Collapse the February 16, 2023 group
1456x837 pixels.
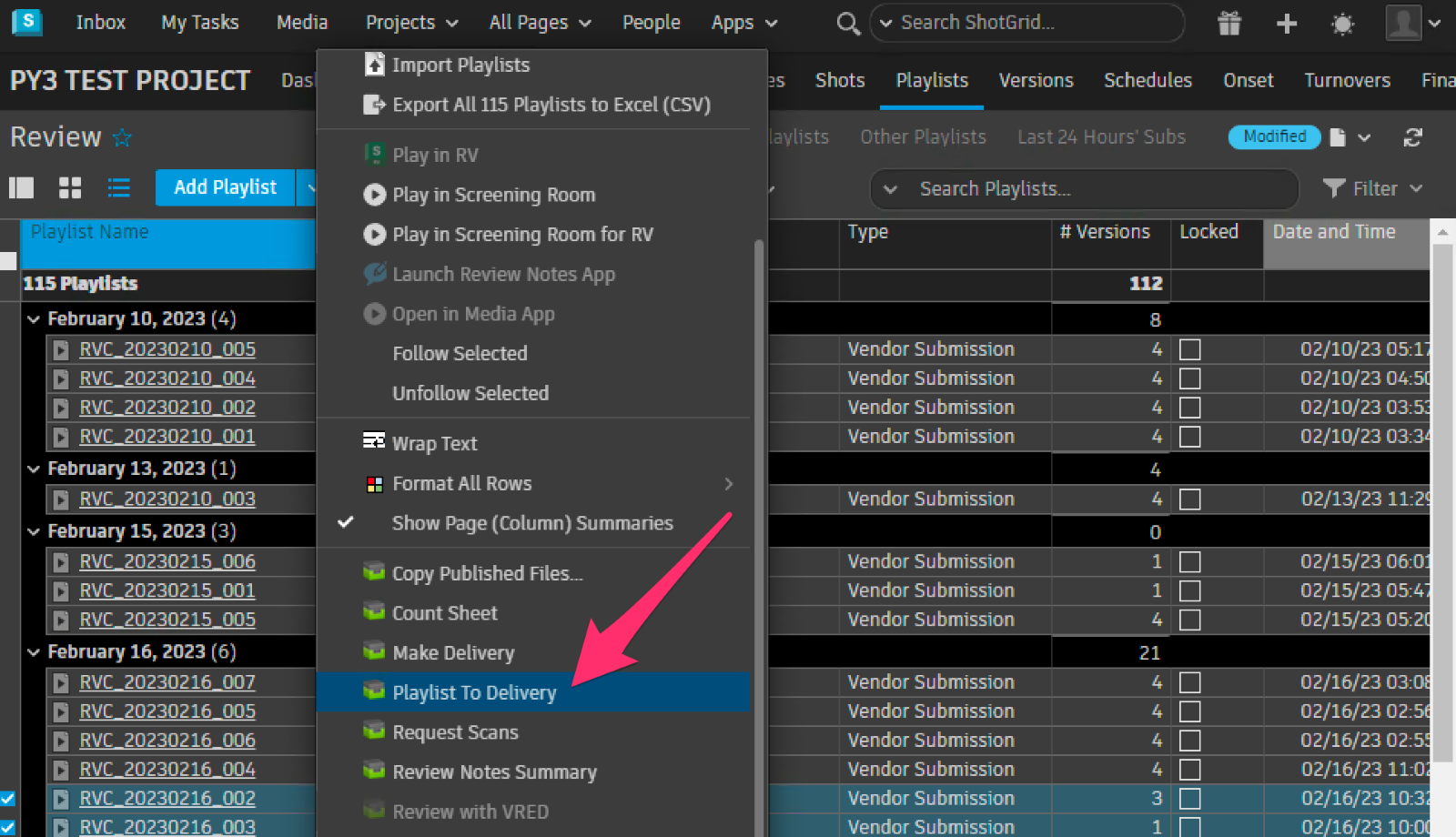34,652
